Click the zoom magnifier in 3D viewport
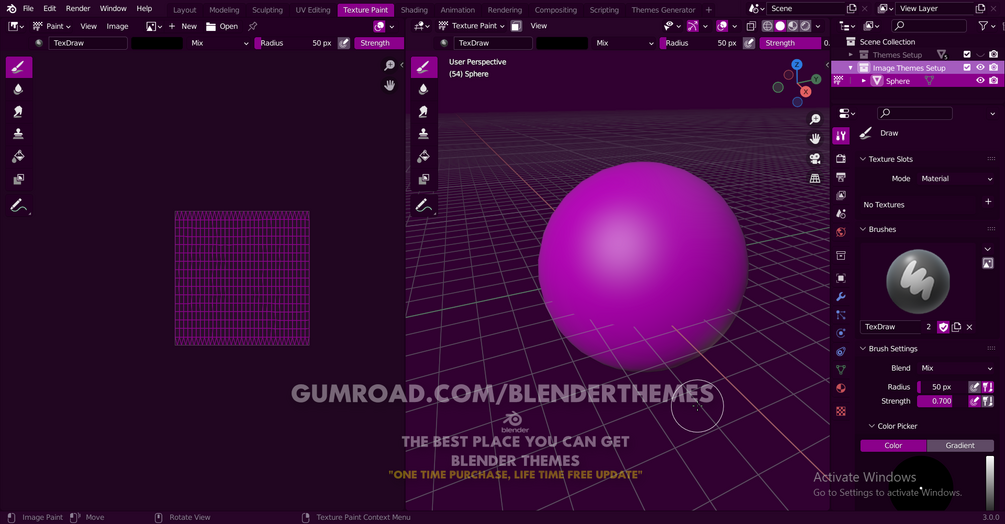Viewport: 1005px width, 524px height. (815, 120)
